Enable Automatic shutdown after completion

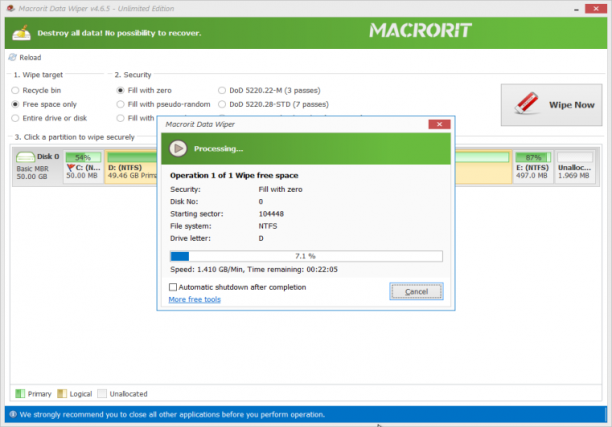click(x=173, y=287)
